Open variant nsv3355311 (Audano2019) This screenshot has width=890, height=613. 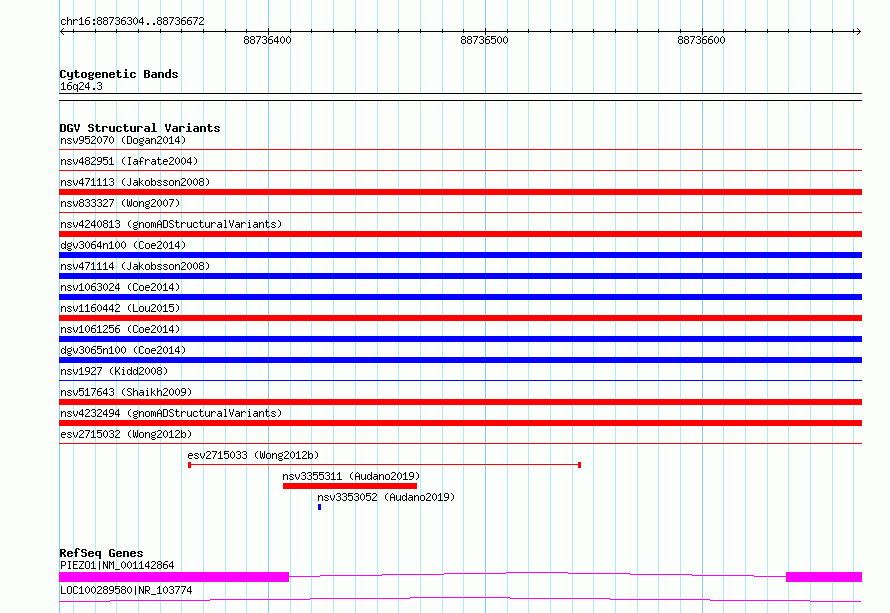[351, 476]
